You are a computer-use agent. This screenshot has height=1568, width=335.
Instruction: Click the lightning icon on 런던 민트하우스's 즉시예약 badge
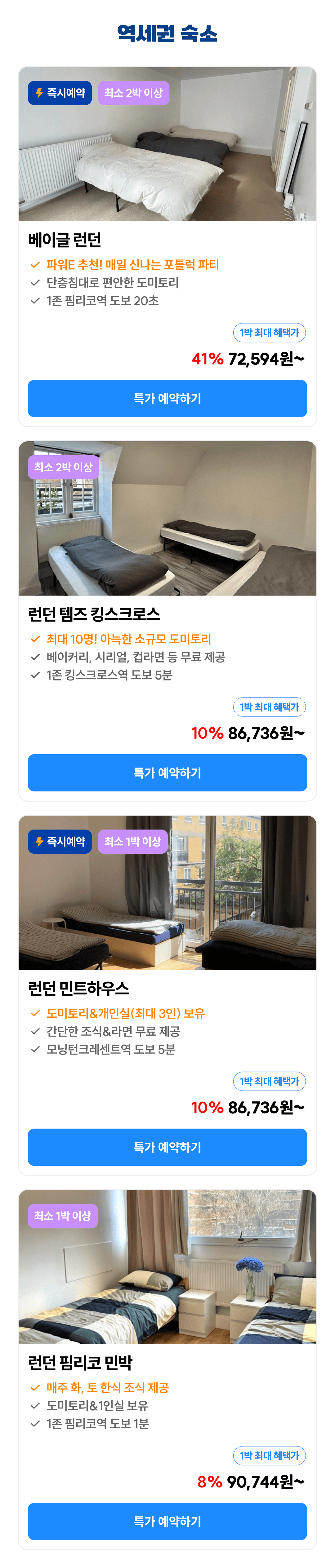(40, 841)
